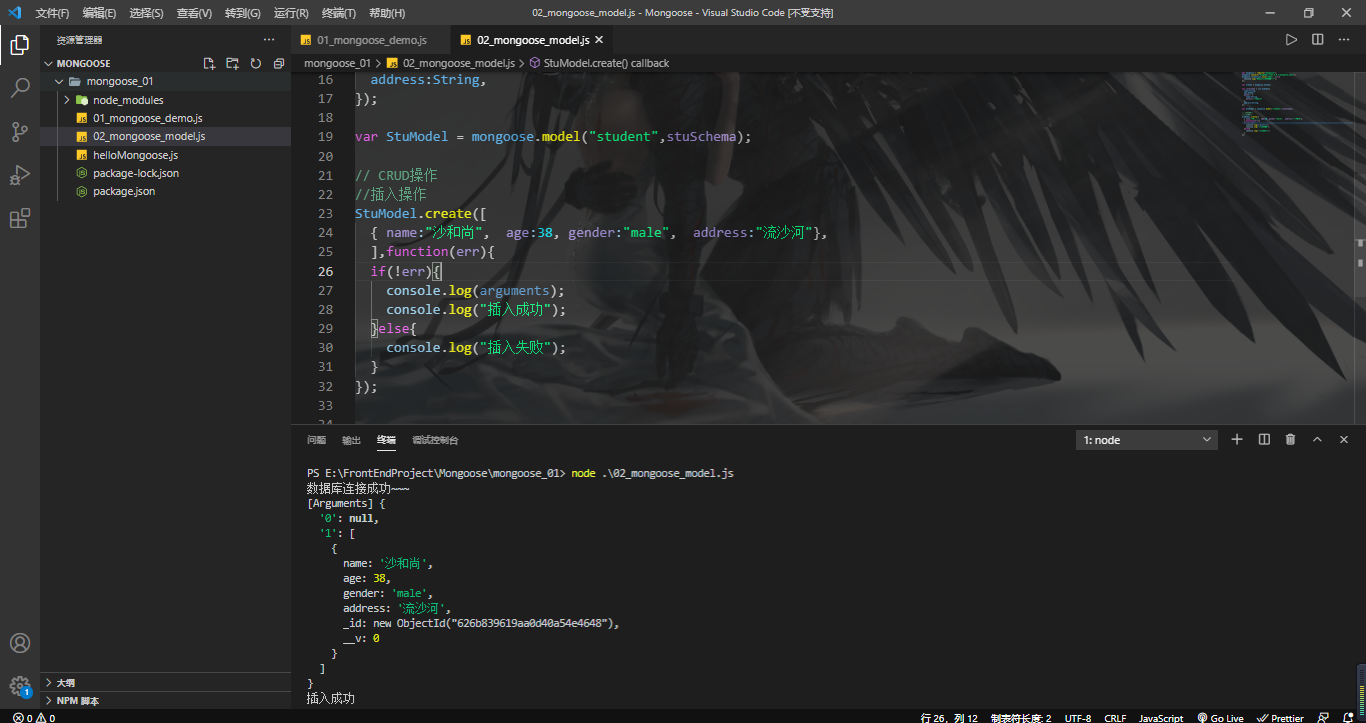Switch to 01_mongoose_demo.js editor tab
This screenshot has width=1366, height=723.
click(x=371, y=40)
